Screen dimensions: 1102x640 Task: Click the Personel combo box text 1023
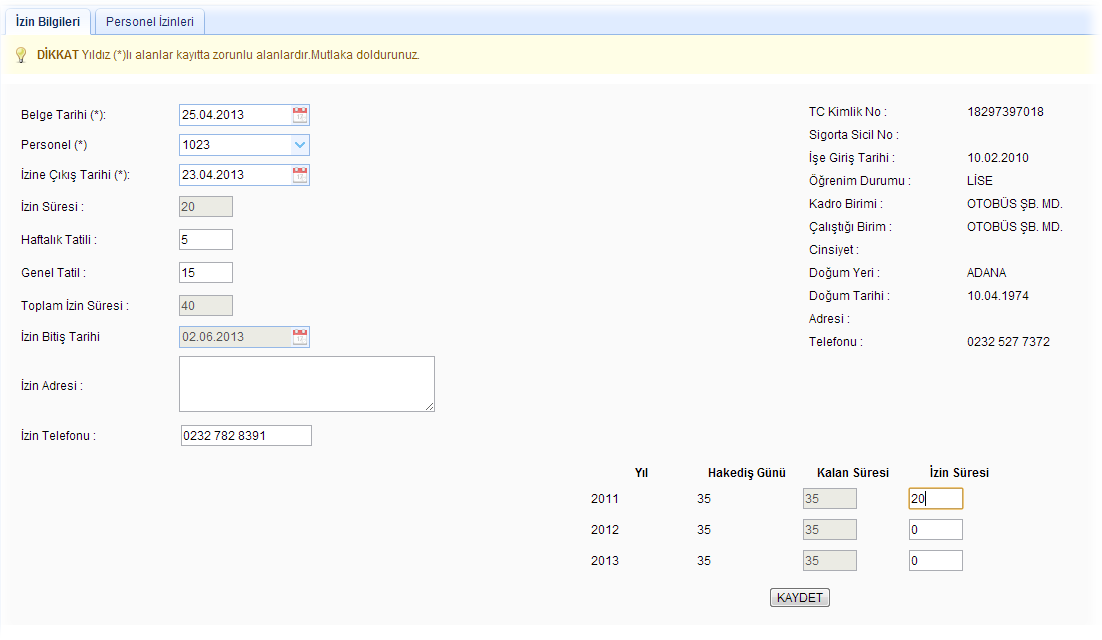pos(234,145)
